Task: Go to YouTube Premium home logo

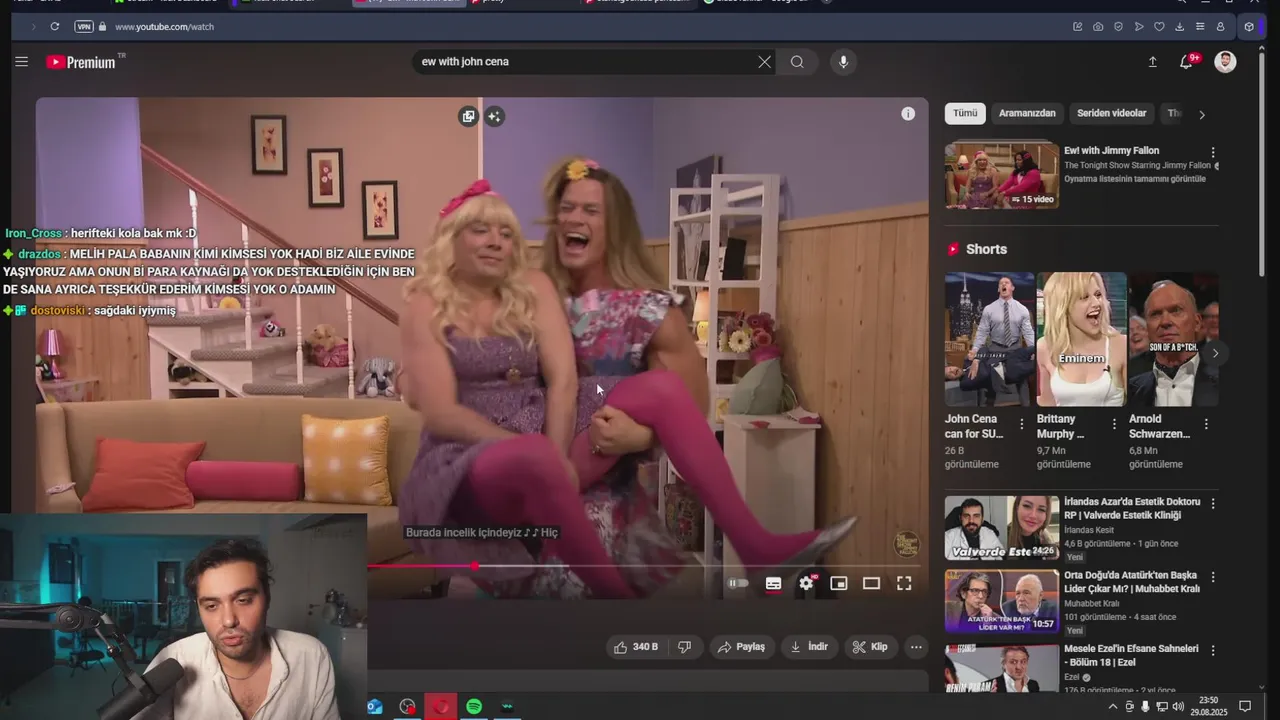Action: 82,62
